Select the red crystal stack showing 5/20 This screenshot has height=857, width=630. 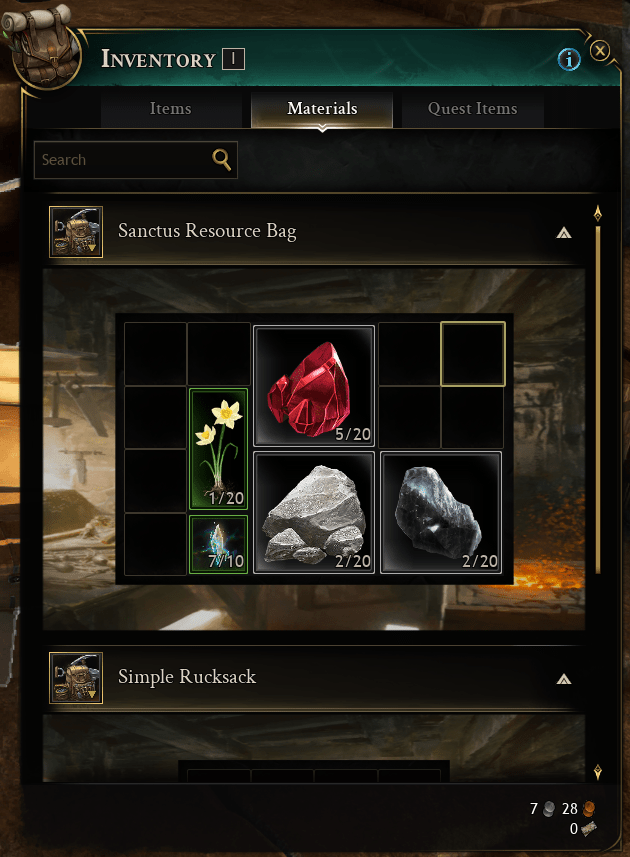pos(314,385)
